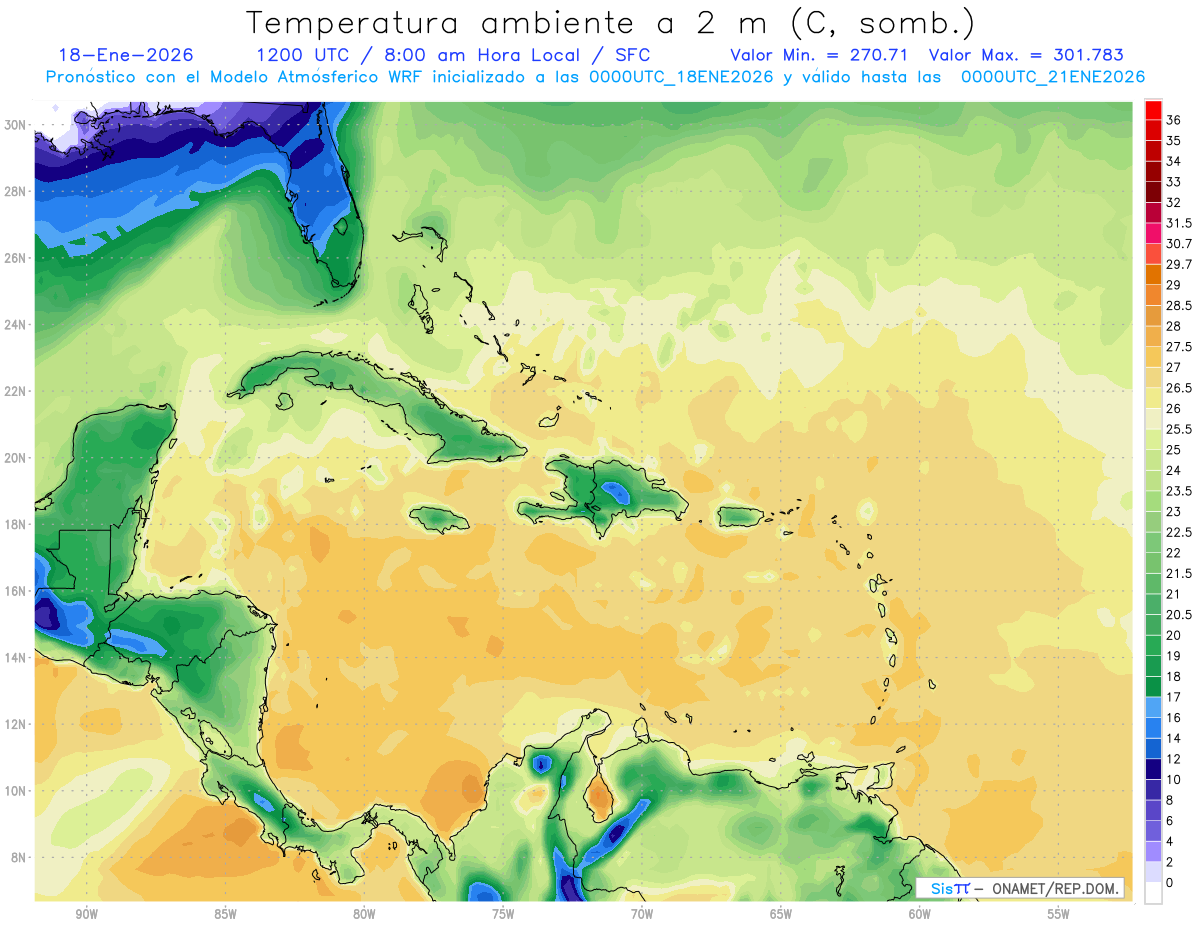Viewport: 1200px width, 927px height.
Task: Select the legend value '30.7'
Action: pos(1179,244)
